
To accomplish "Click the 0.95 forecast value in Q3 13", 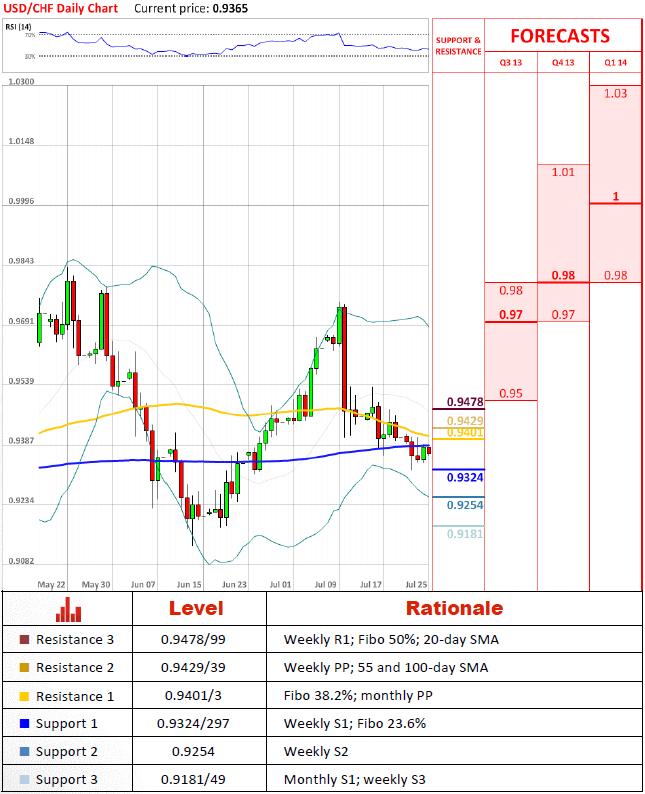I will (x=511, y=393).
